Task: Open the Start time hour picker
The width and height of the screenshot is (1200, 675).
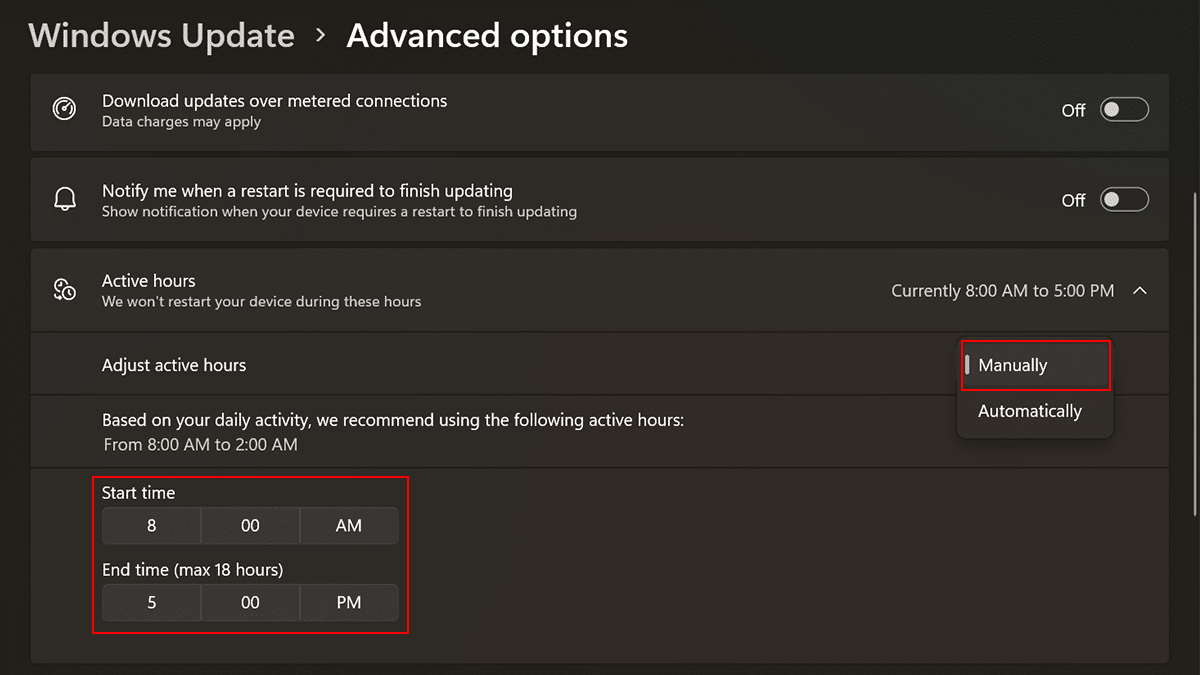Action: tap(152, 525)
